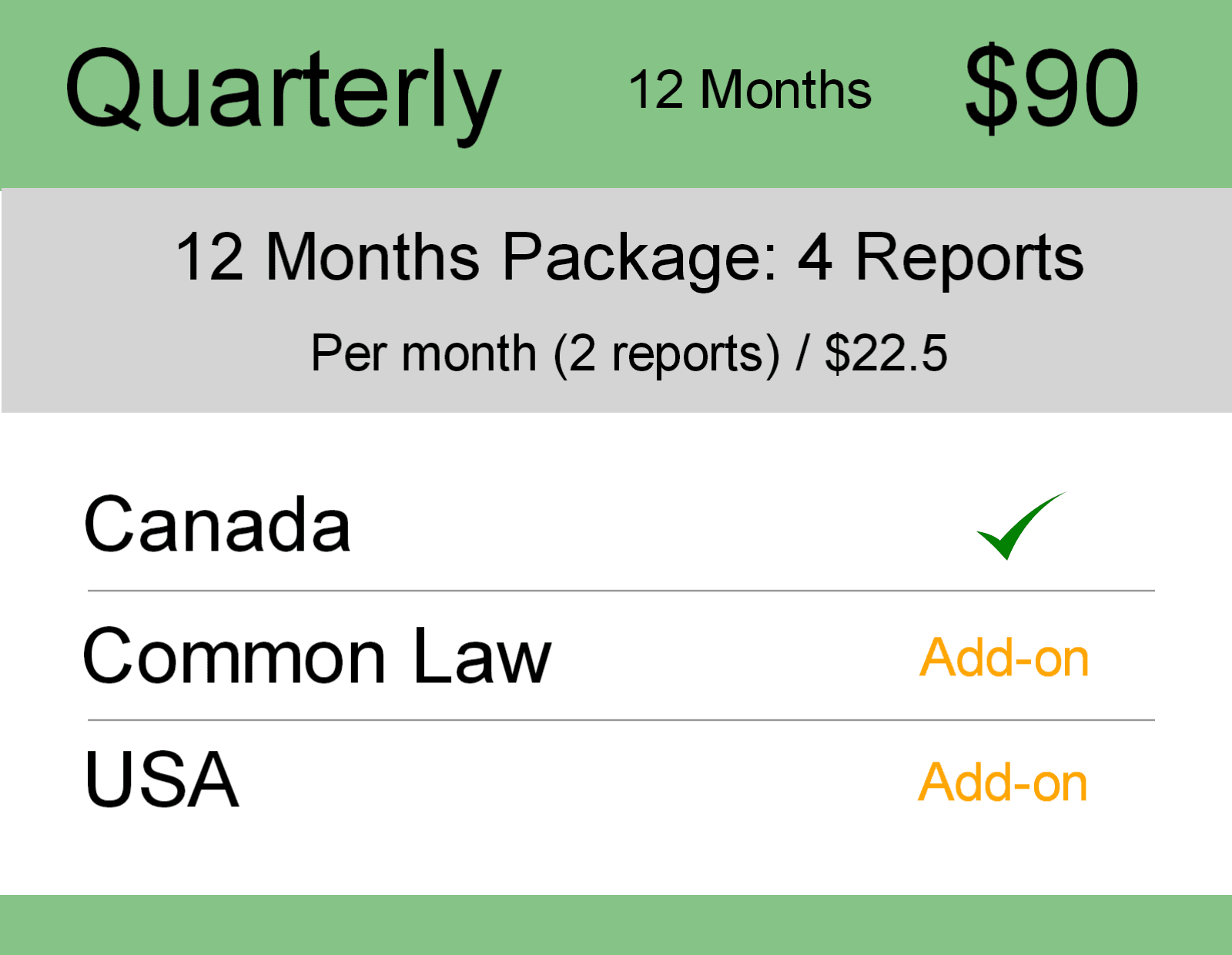
Task: Click the "4 Reports" text in heading
Action: tap(940, 258)
